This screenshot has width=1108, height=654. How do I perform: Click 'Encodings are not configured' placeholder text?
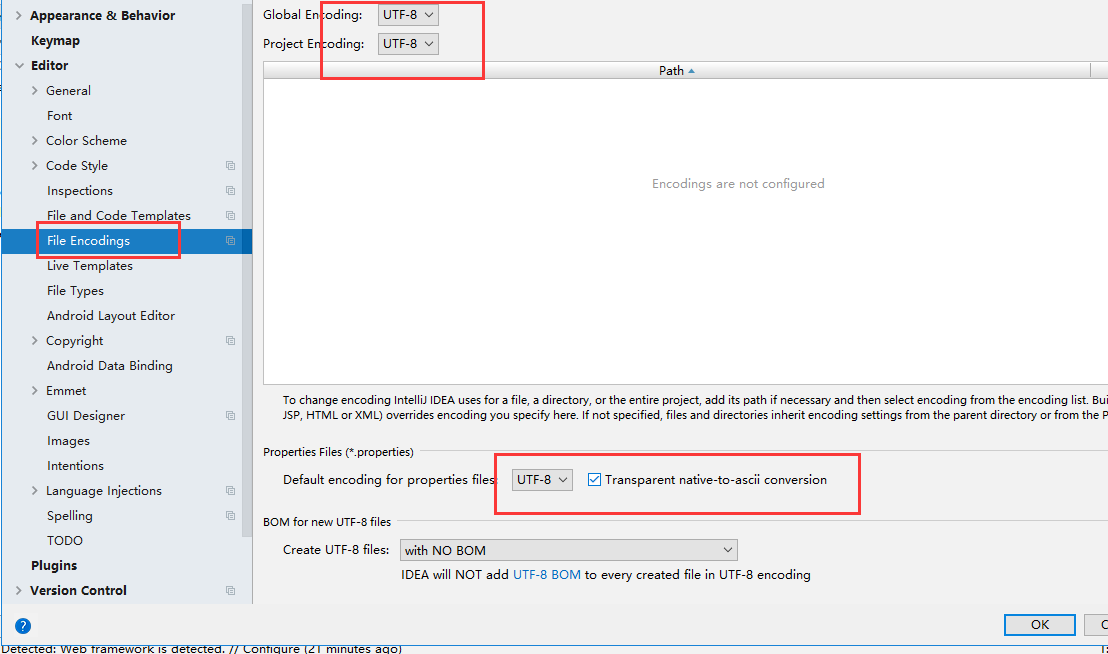tap(738, 184)
